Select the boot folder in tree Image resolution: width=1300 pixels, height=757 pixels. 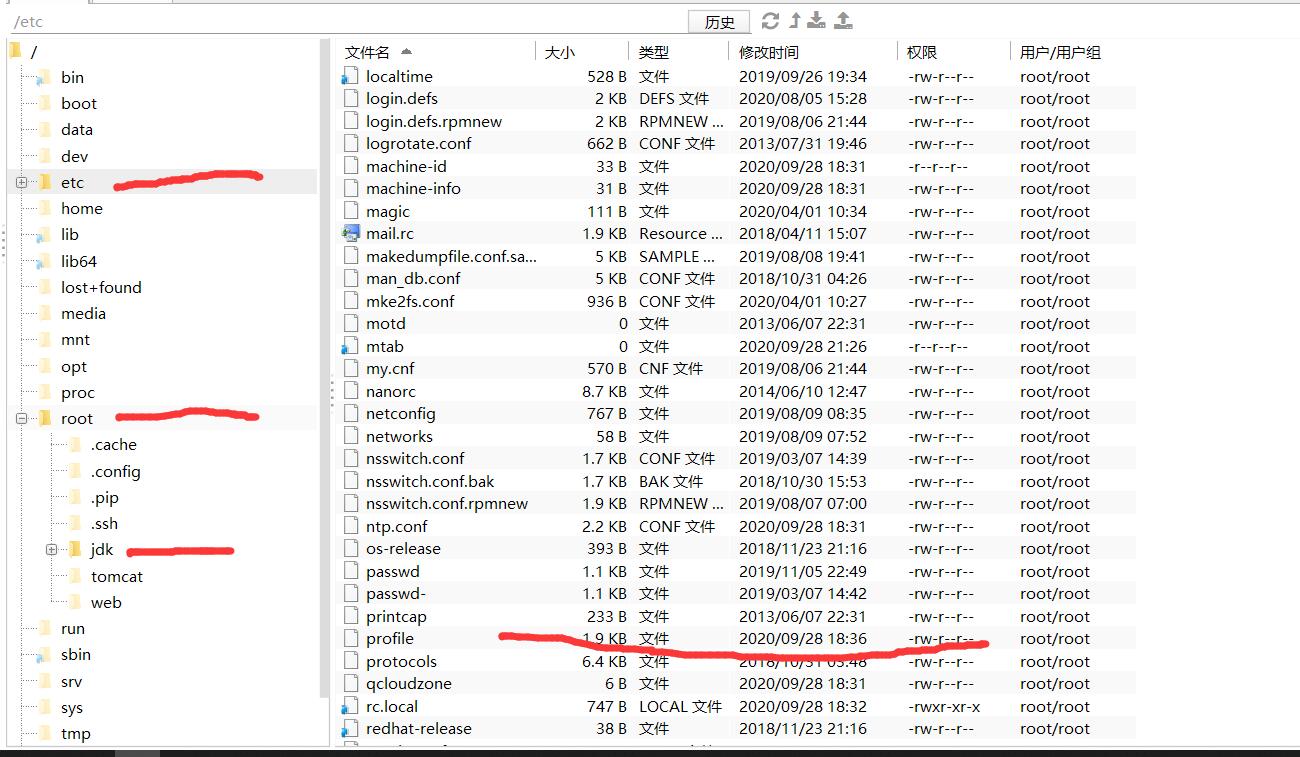pyautogui.click(x=79, y=103)
